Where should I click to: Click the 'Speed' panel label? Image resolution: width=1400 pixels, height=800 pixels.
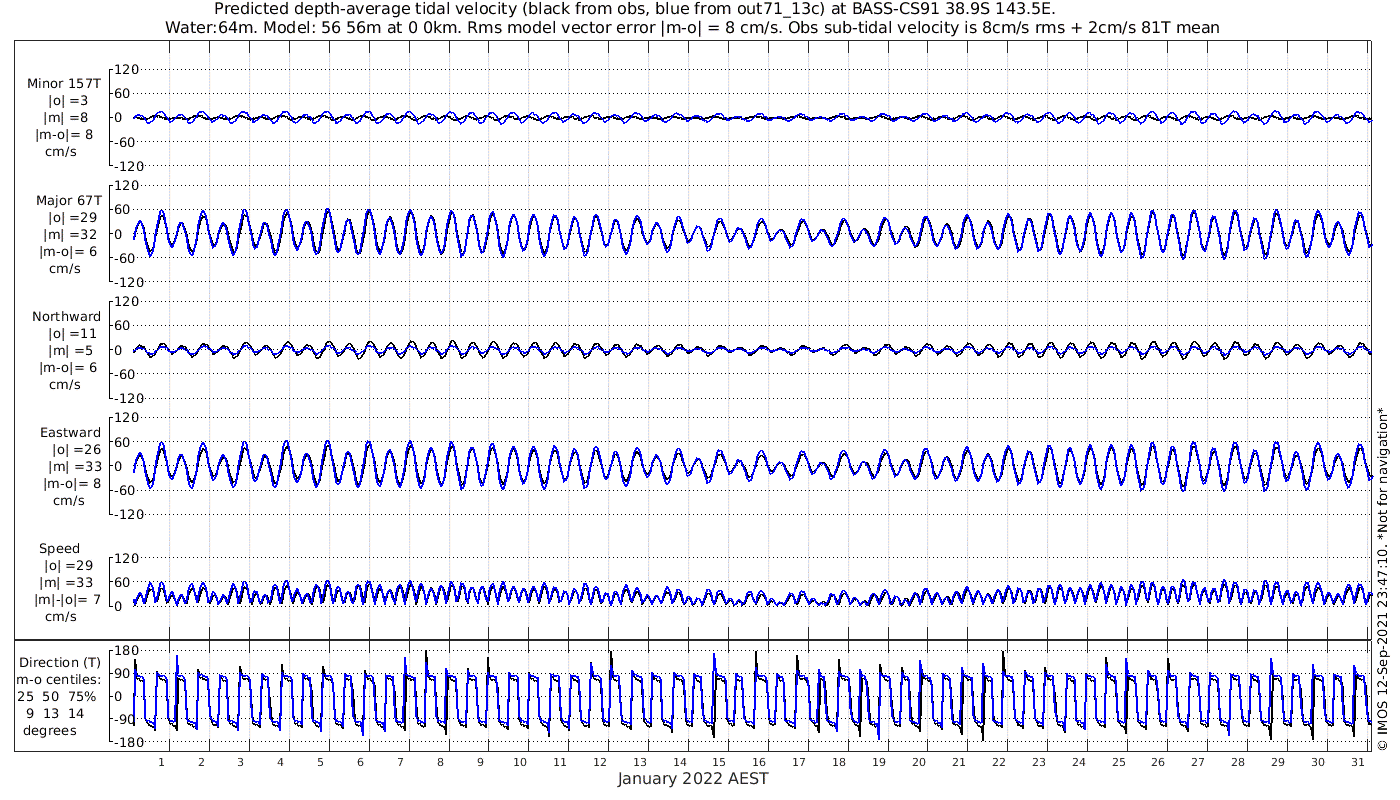tap(59, 549)
